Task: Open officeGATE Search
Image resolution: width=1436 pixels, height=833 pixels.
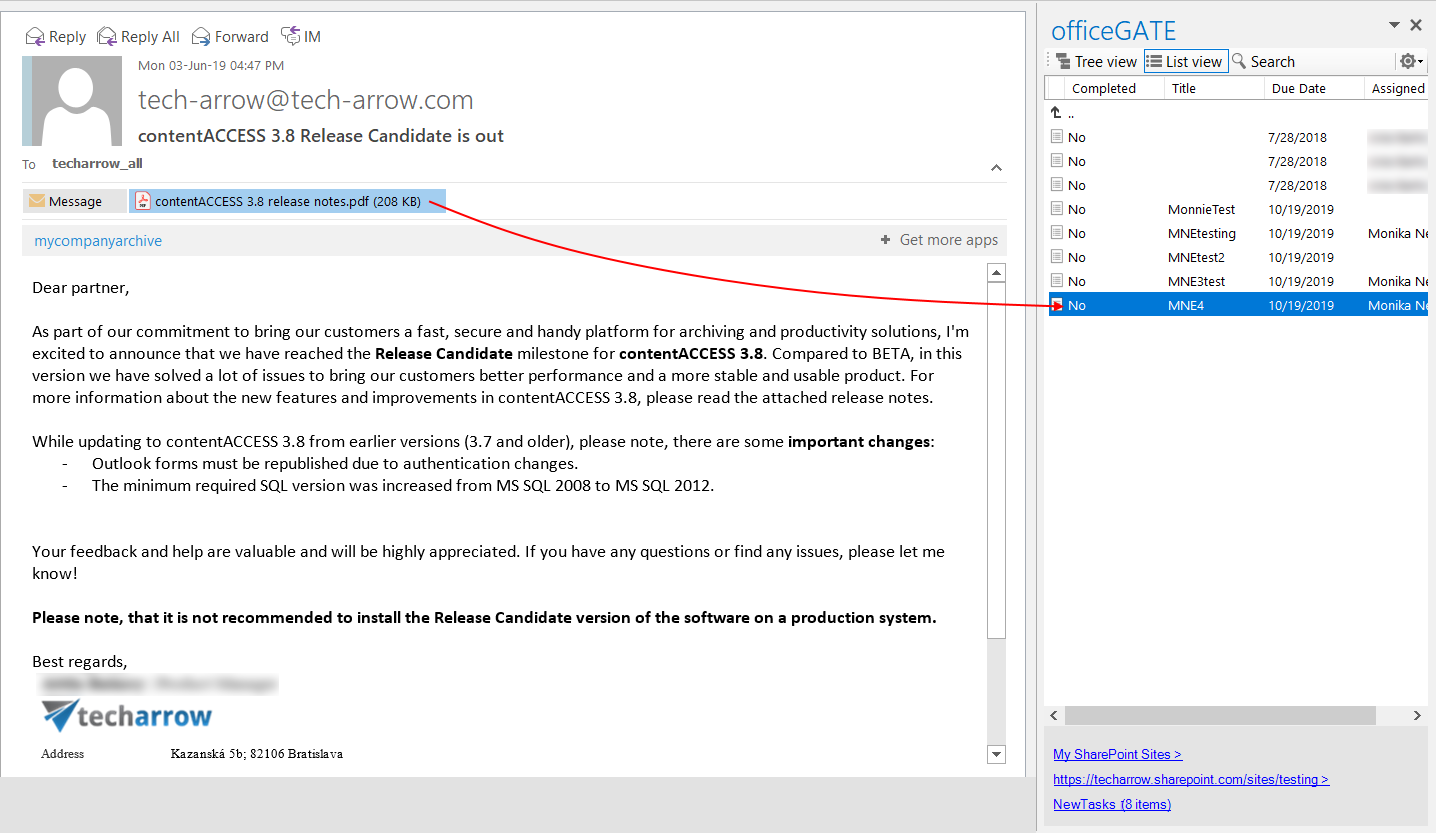Action: point(1263,62)
